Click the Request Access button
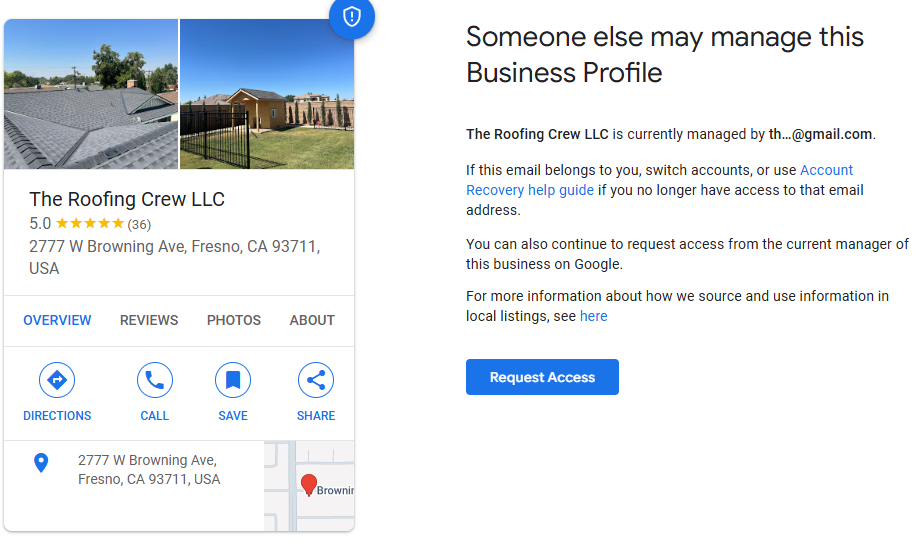The height and width of the screenshot is (545, 919). coord(542,377)
